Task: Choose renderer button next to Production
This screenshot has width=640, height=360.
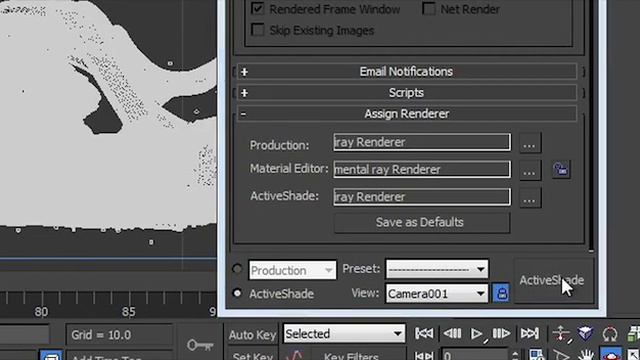Action: 530,143
